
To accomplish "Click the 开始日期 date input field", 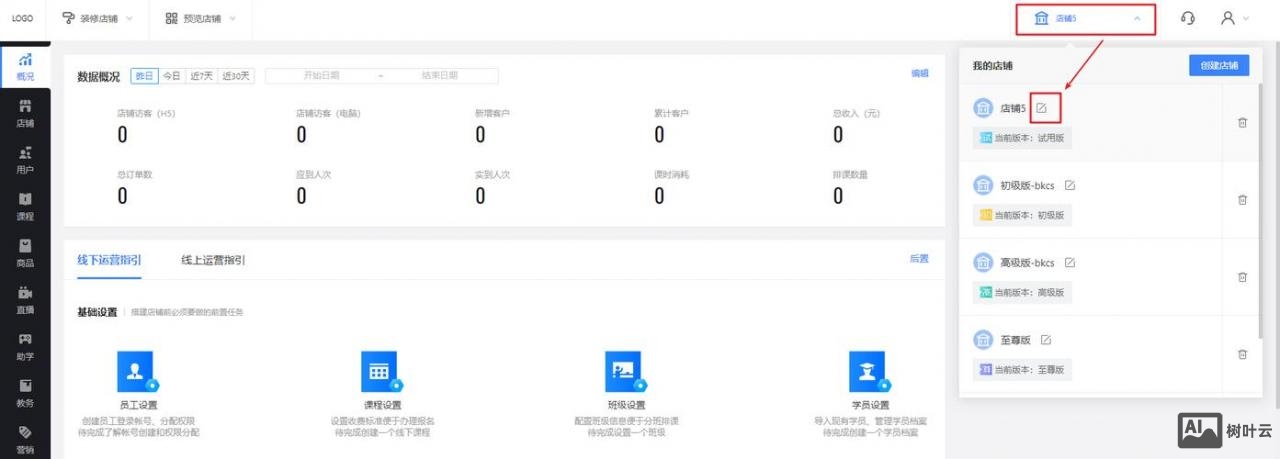I will coord(321,76).
